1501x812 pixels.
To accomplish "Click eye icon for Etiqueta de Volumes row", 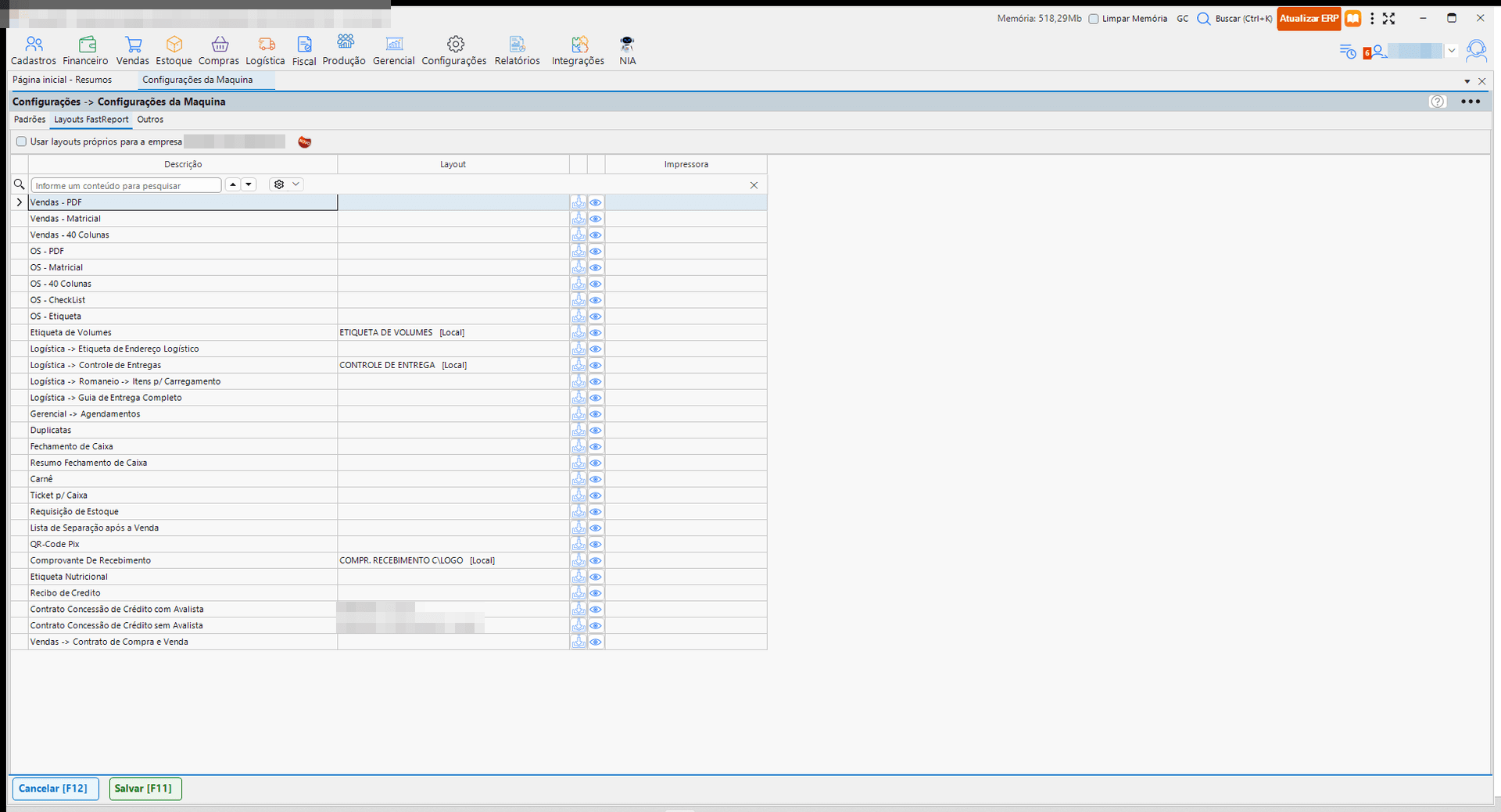I will point(596,333).
